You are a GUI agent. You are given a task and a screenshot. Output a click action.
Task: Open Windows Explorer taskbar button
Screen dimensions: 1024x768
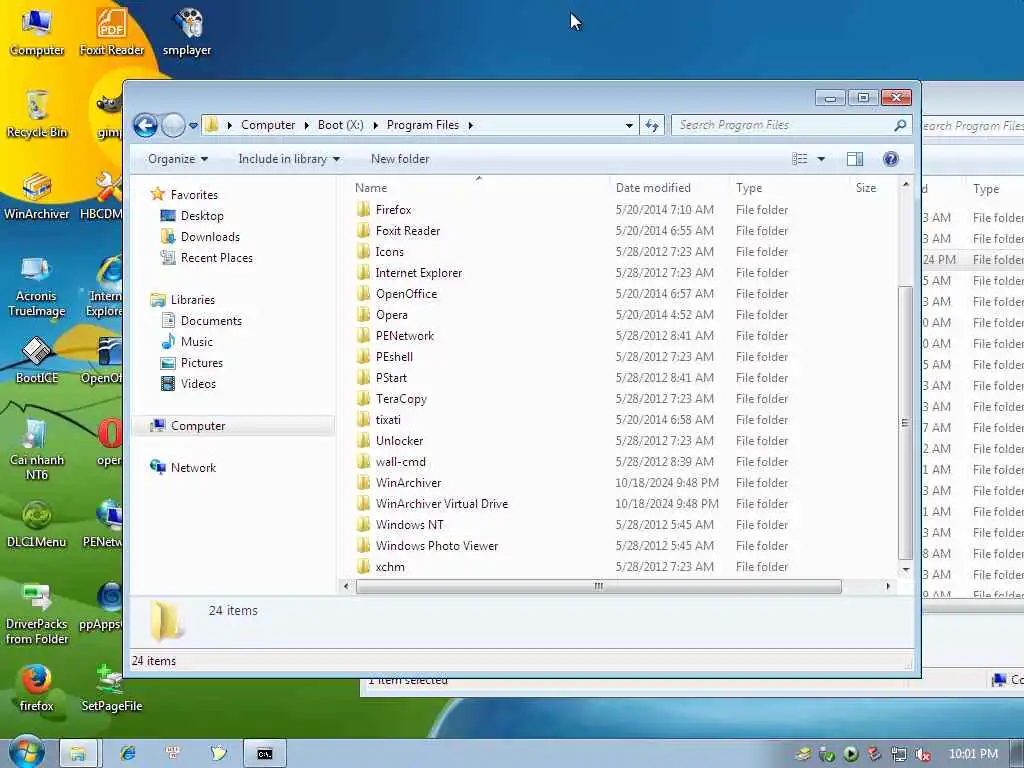78,754
